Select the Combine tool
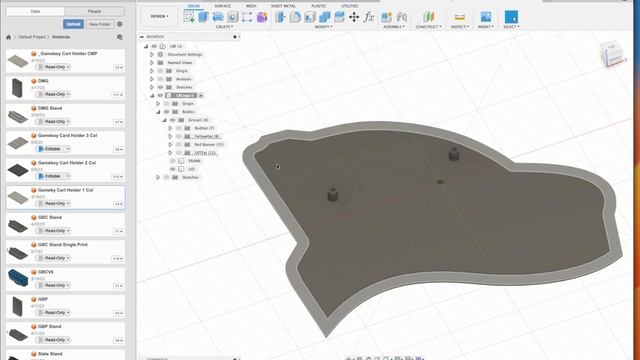This screenshot has width=640, height=360. [324, 17]
